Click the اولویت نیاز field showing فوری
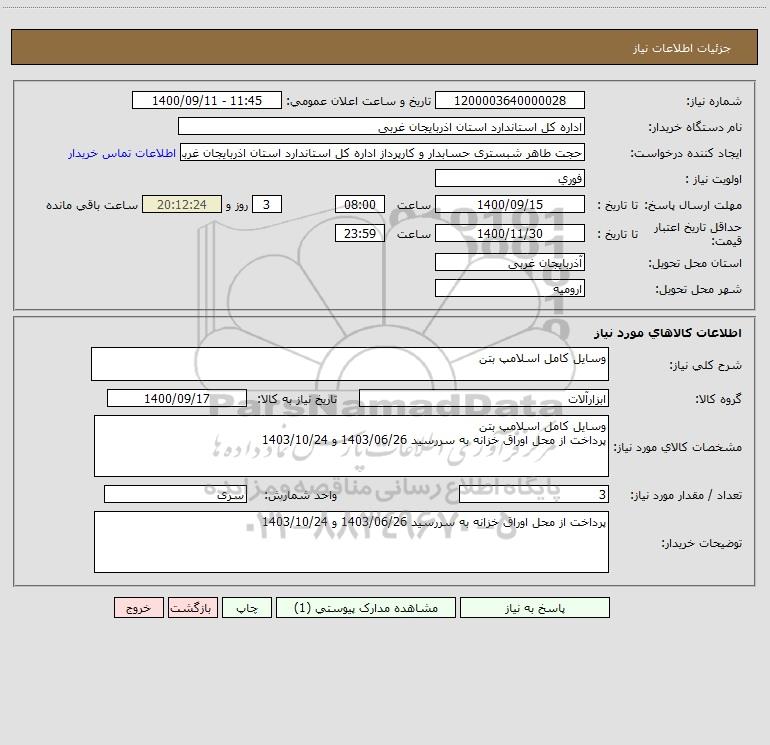The height and width of the screenshot is (745, 770). pyautogui.click(x=510, y=179)
